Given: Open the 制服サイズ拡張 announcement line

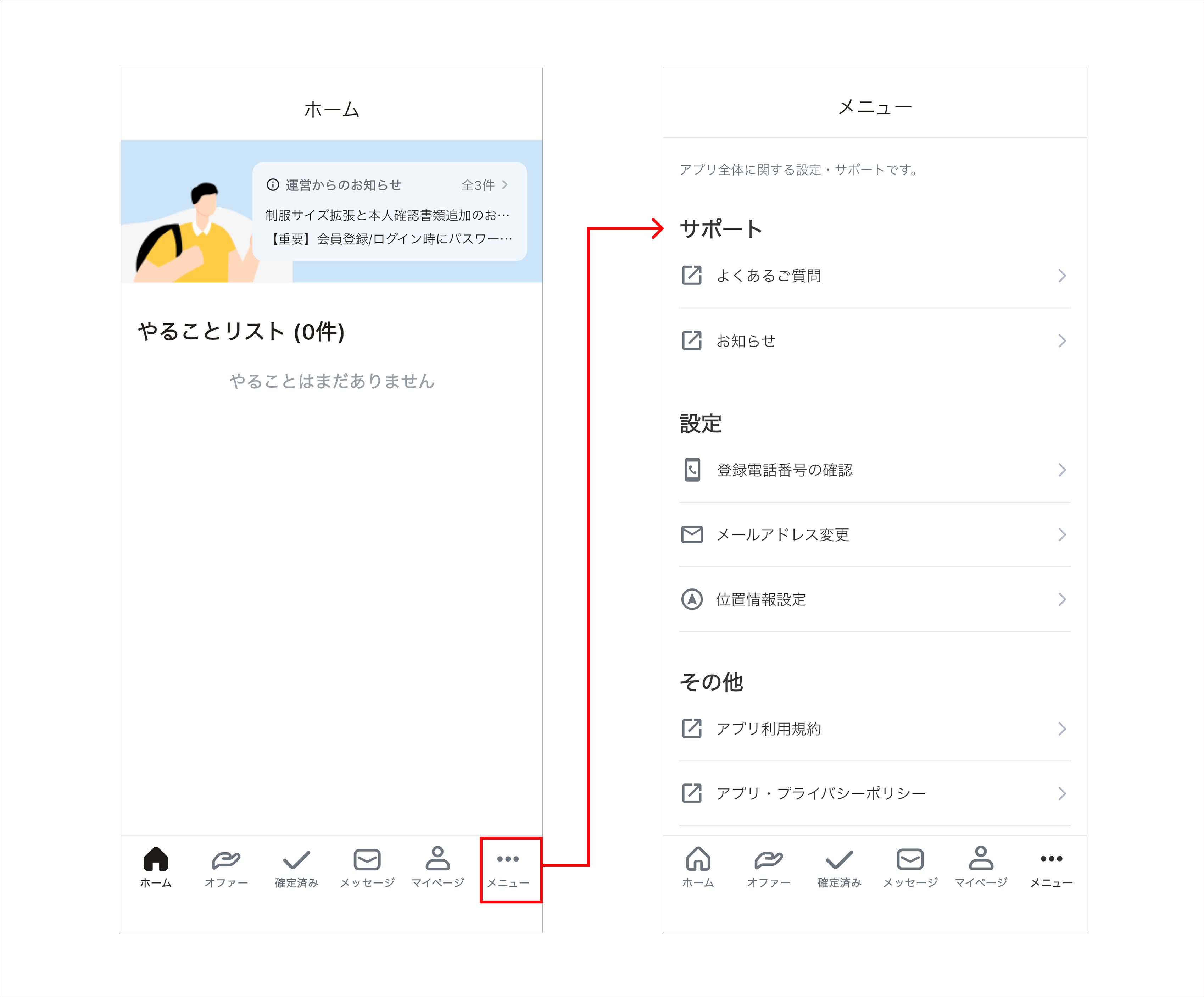Looking at the screenshot, I should click(388, 215).
